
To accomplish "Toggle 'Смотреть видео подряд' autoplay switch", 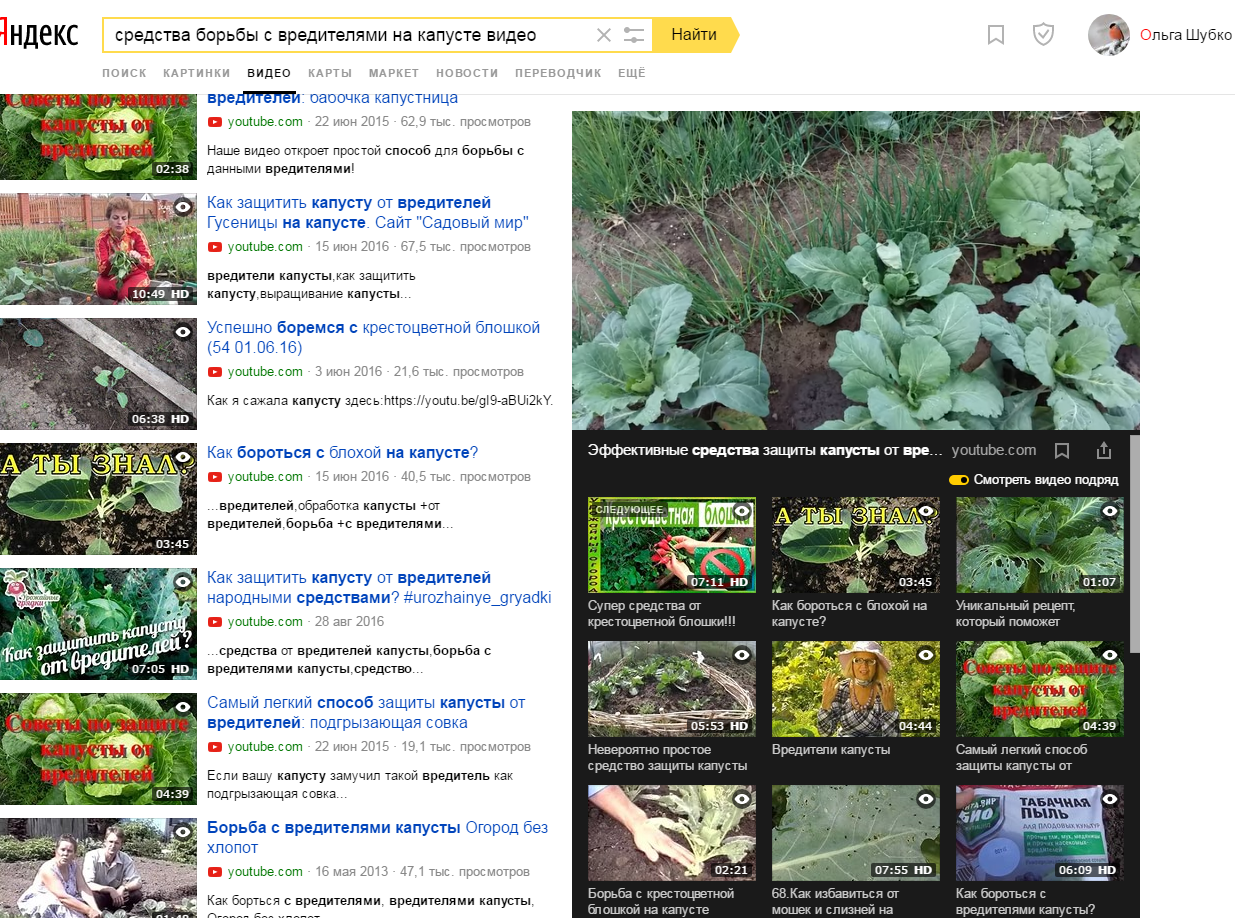I will [x=959, y=480].
